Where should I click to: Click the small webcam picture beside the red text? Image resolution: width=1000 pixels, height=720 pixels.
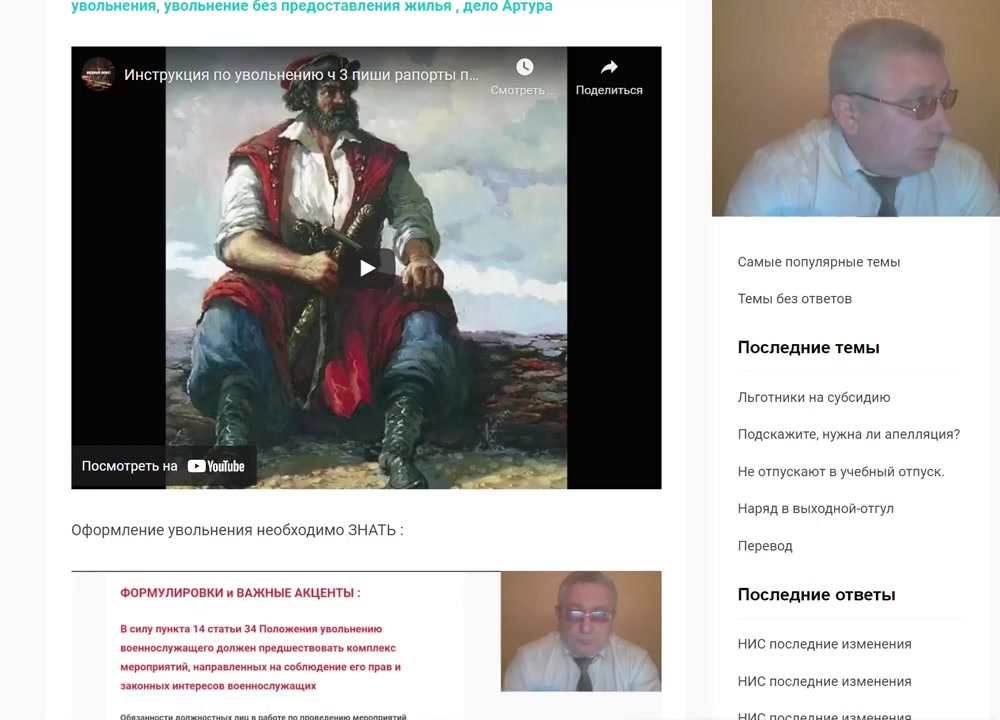tap(581, 631)
